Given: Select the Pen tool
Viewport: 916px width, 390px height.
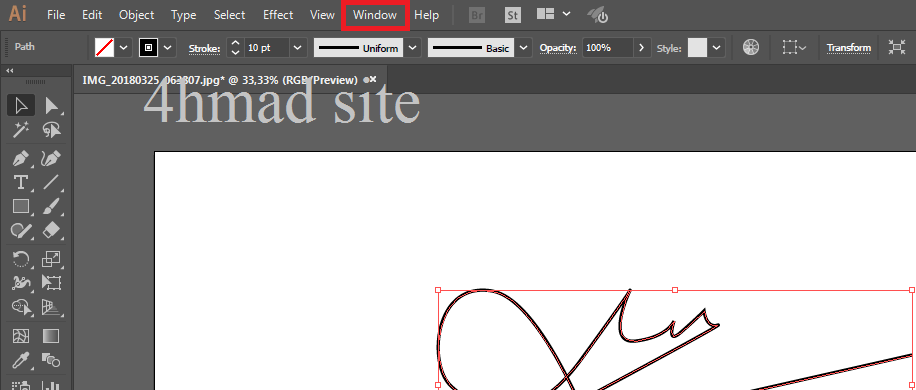Looking at the screenshot, I should [21, 158].
